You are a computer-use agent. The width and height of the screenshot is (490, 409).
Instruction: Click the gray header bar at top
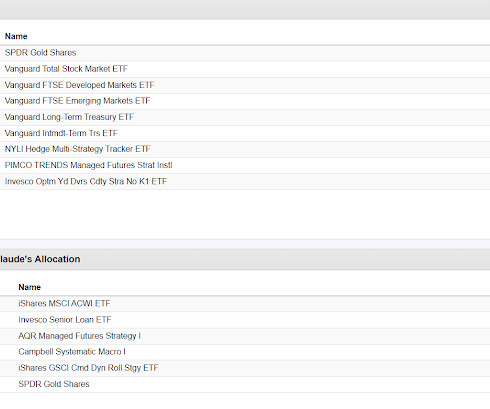pos(245,9)
